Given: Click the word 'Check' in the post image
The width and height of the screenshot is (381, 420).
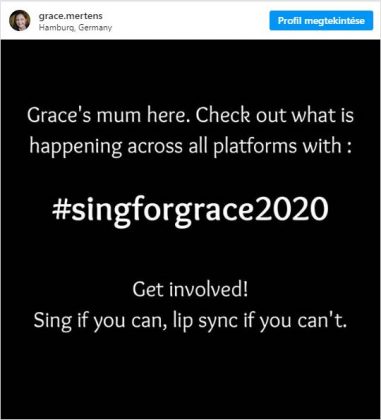Looking at the screenshot, I should [x=223, y=115].
